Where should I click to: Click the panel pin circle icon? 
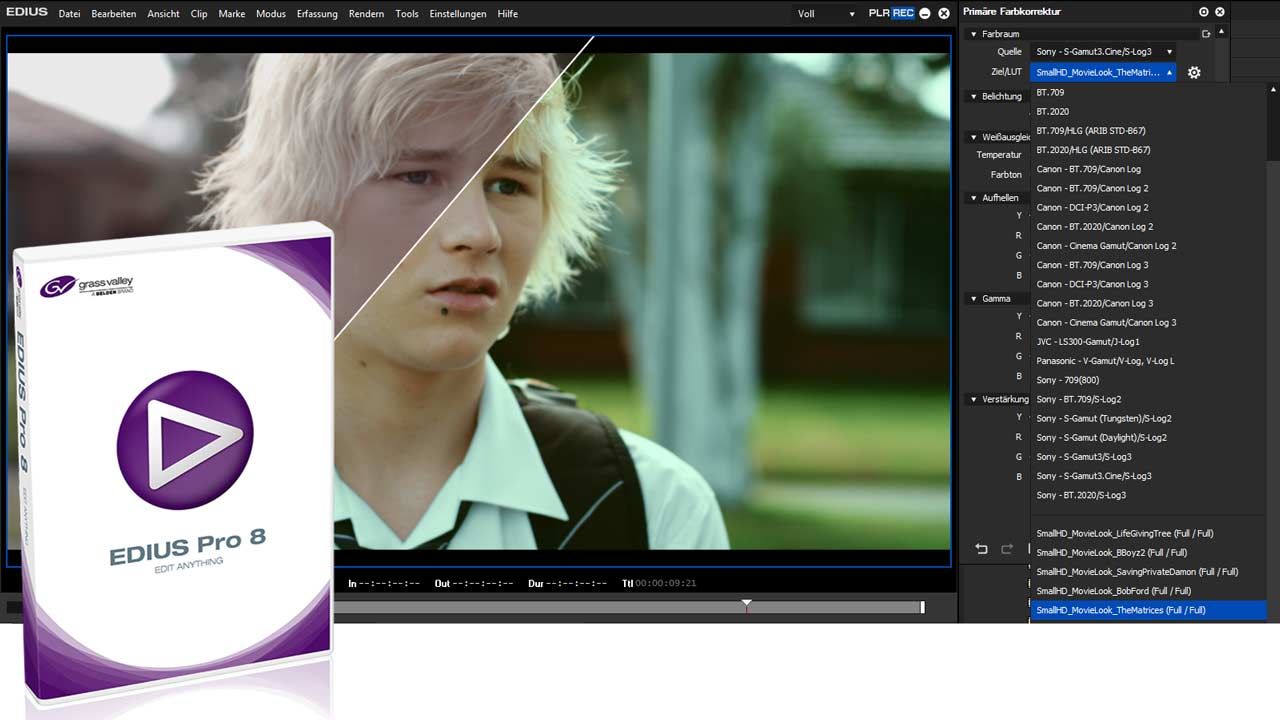pyautogui.click(x=1203, y=12)
